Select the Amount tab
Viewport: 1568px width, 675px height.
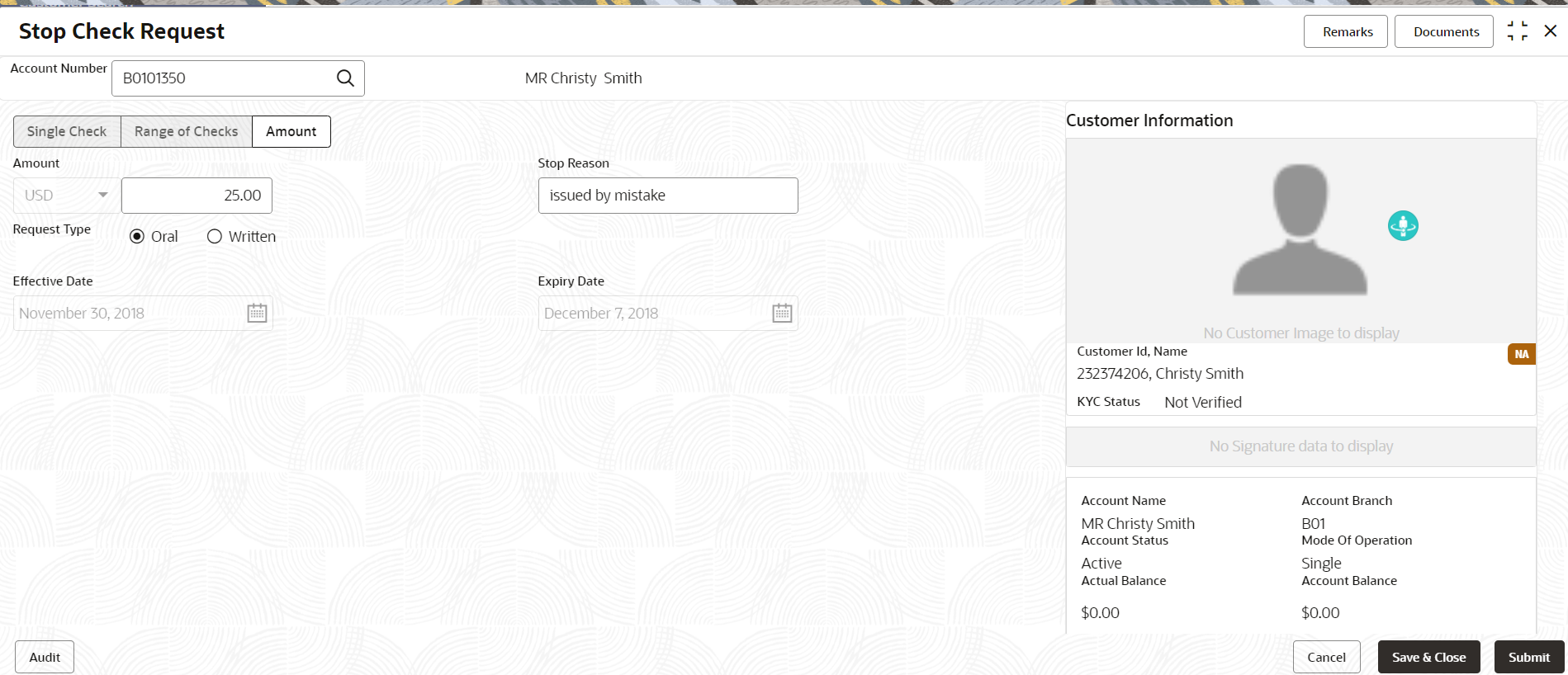[291, 131]
